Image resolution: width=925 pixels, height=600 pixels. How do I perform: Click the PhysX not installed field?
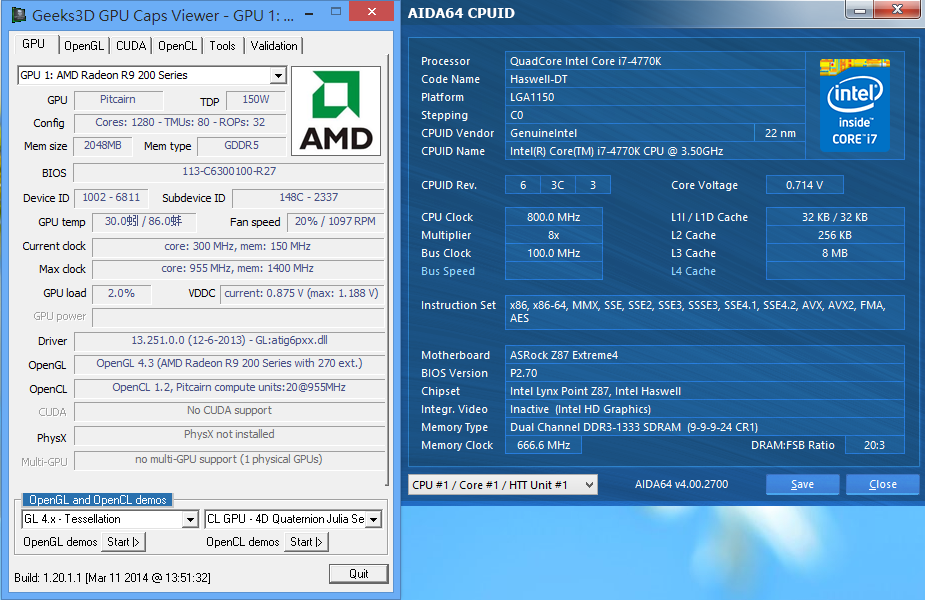point(229,434)
